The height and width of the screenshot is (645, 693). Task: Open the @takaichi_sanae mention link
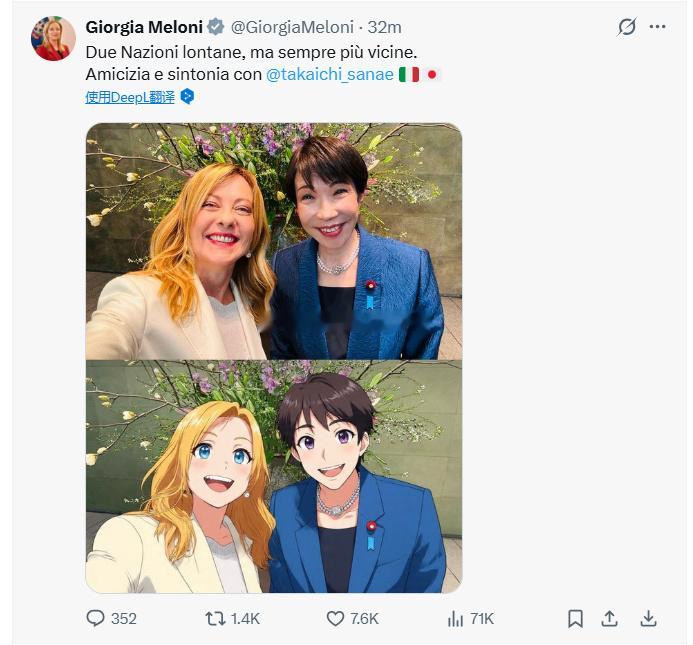pyautogui.click(x=330, y=74)
